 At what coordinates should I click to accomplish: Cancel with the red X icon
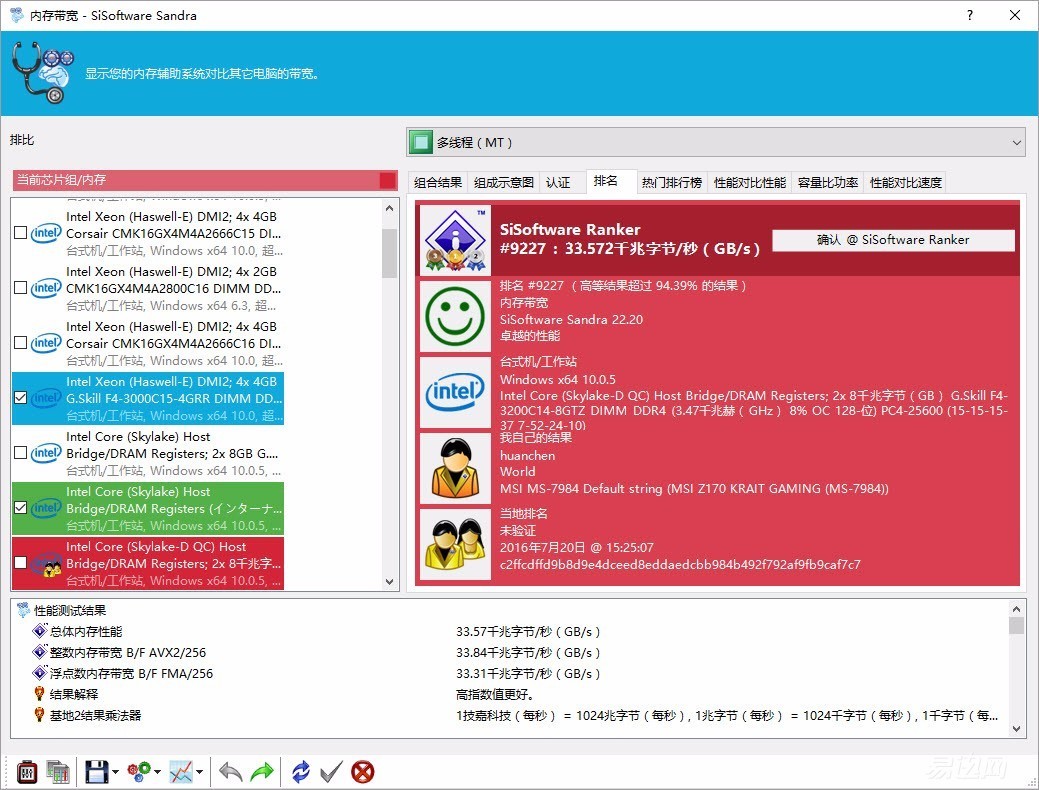click(362, 772)
